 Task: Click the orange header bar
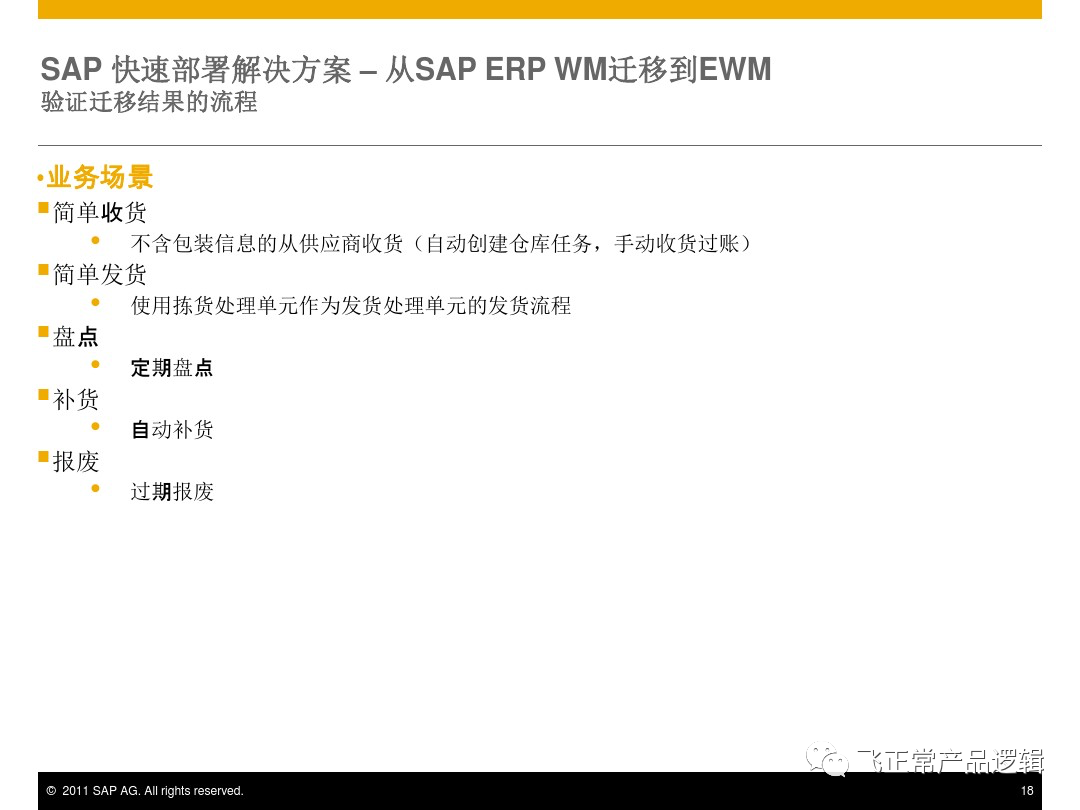540,9
